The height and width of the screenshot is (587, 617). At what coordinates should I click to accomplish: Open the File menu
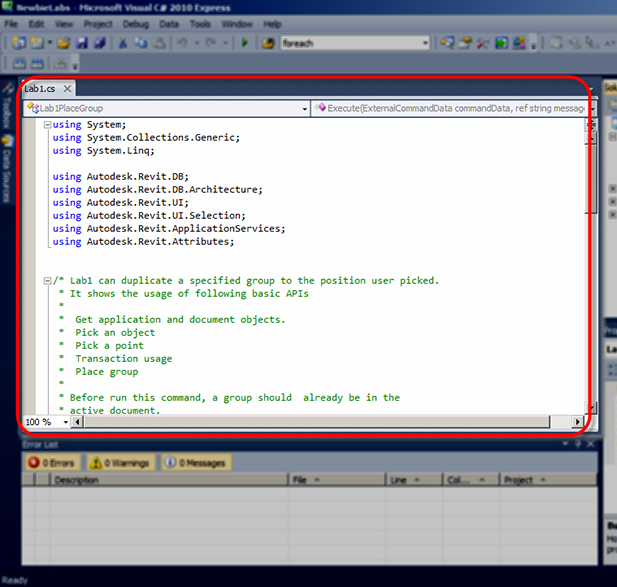tap(11, 24)
